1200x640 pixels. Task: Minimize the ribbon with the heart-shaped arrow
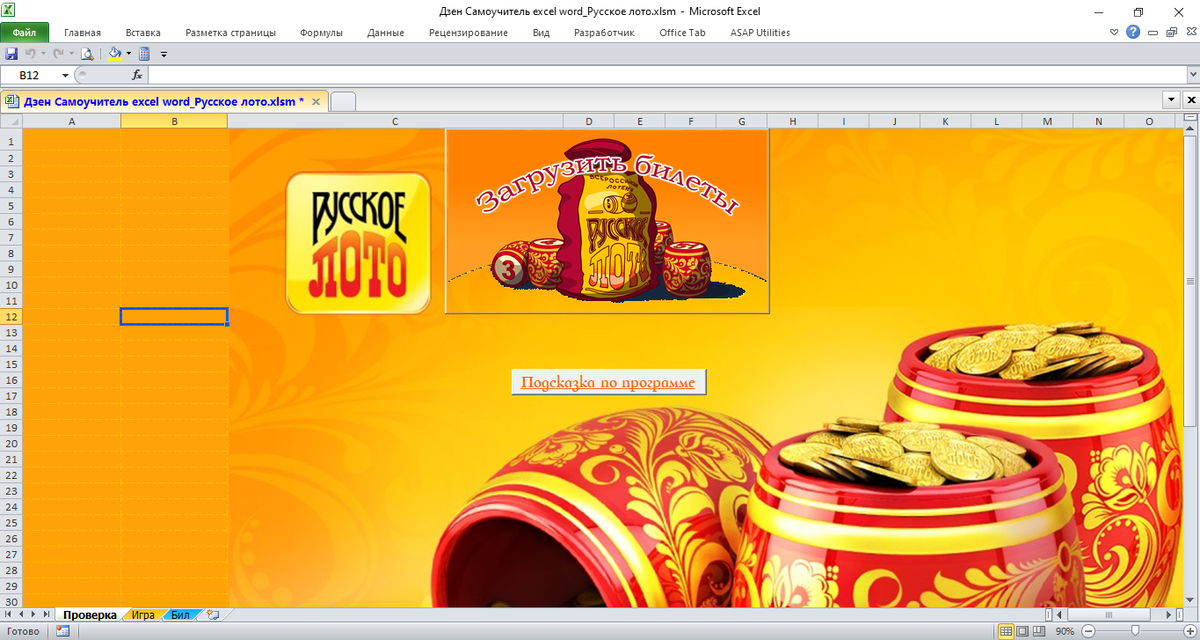tap(1116, 32)
